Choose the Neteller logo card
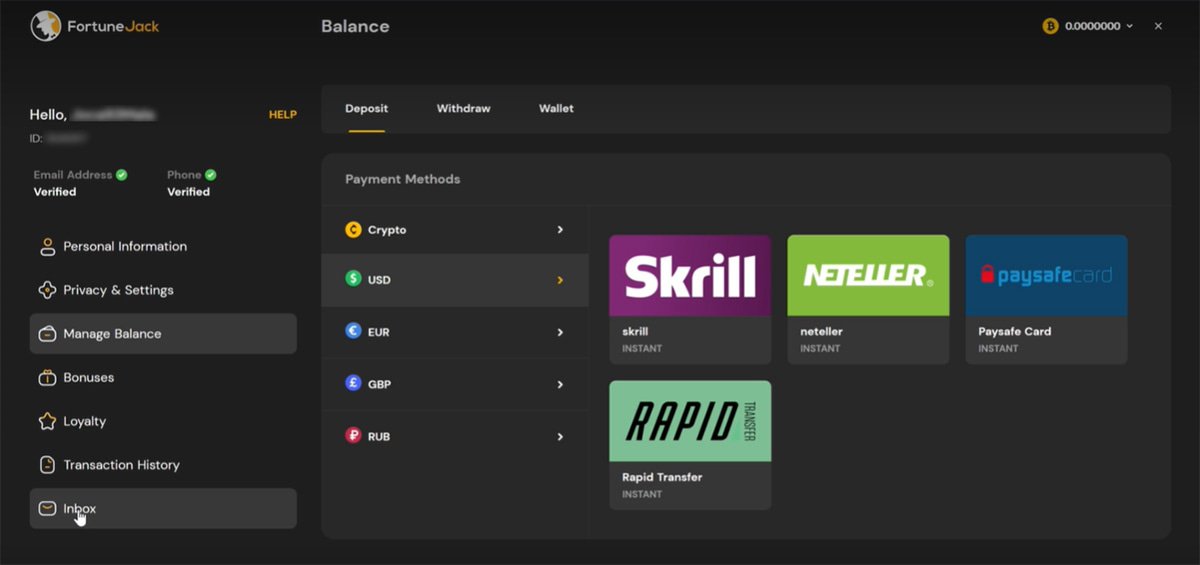 click(x=868, y=275)
